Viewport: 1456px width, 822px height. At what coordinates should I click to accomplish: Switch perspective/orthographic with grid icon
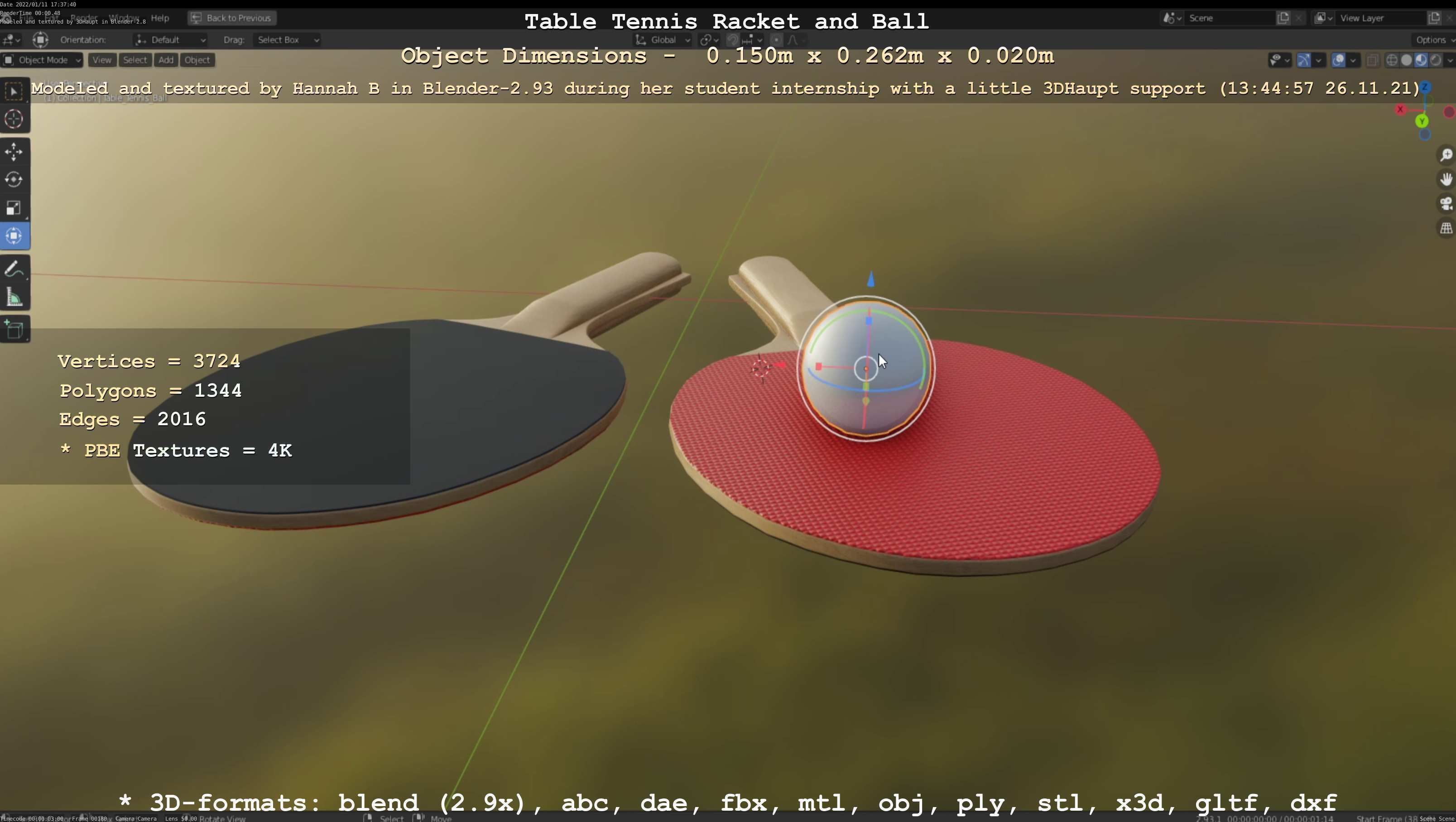point(1446,228)
